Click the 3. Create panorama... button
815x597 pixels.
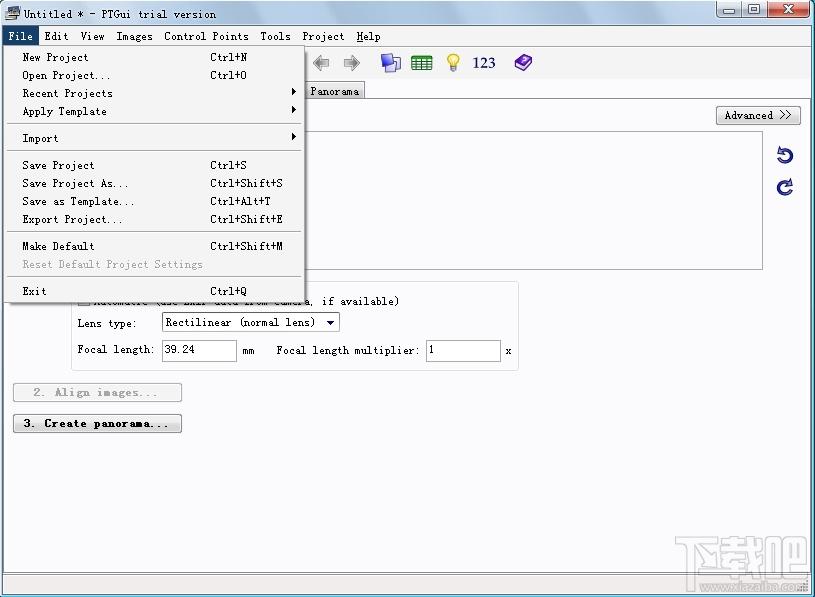click(97, 423)
